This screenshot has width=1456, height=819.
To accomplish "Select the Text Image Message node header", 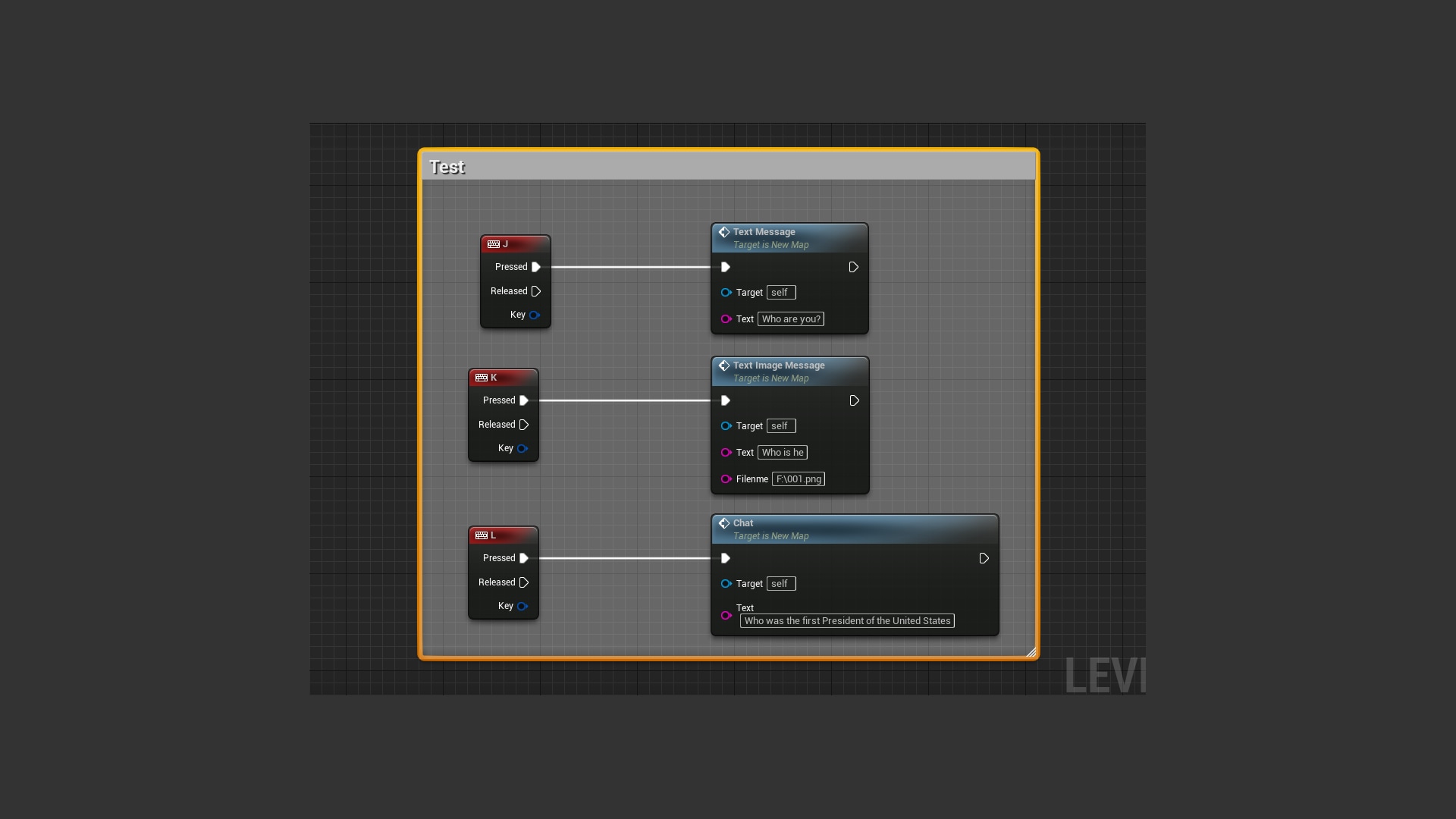I will coord(789,371).
